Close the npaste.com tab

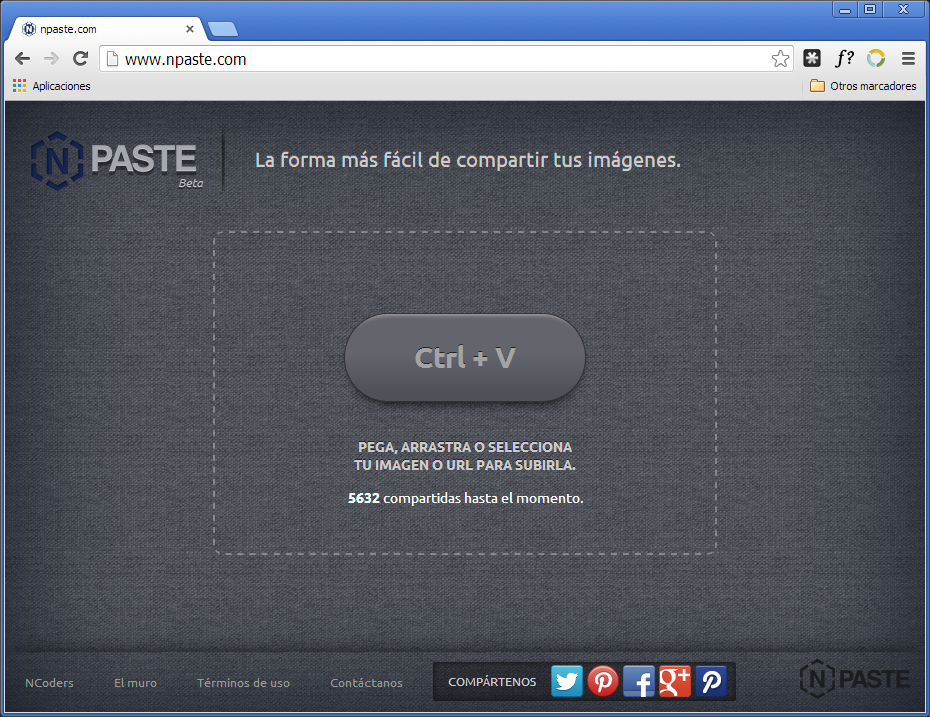190,29
